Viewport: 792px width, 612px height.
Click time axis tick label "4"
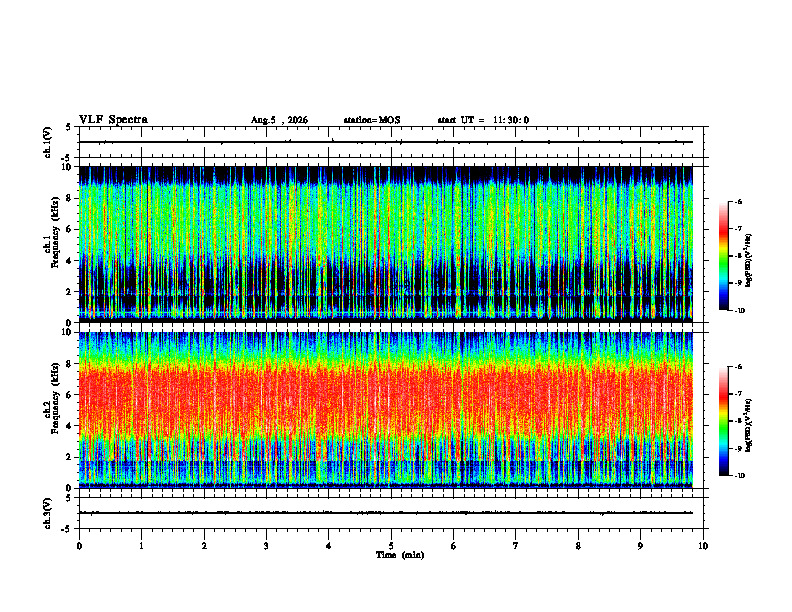coord(329,546)
